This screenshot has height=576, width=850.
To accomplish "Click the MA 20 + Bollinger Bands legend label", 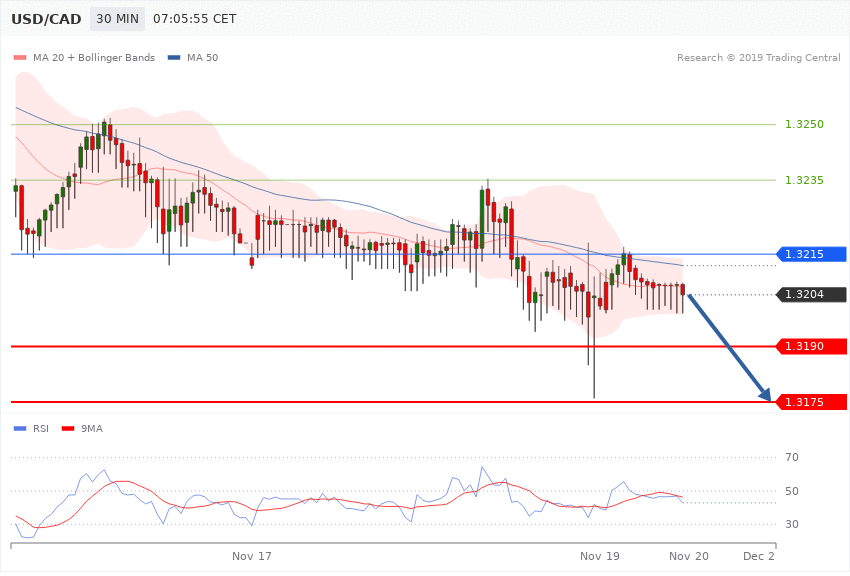I will [x=94, y=57].
